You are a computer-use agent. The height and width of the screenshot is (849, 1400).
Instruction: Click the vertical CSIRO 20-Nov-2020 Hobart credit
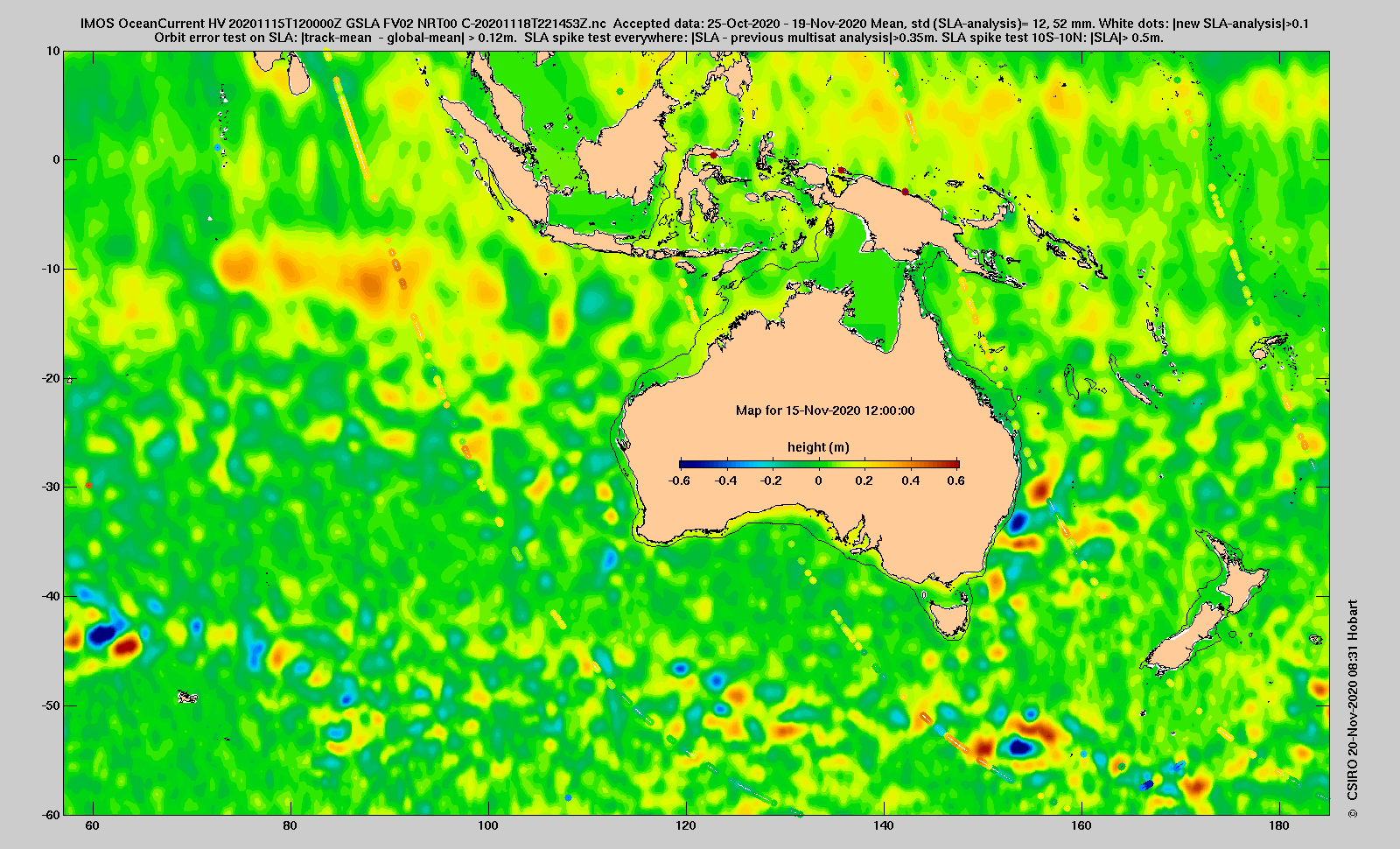1353,709
